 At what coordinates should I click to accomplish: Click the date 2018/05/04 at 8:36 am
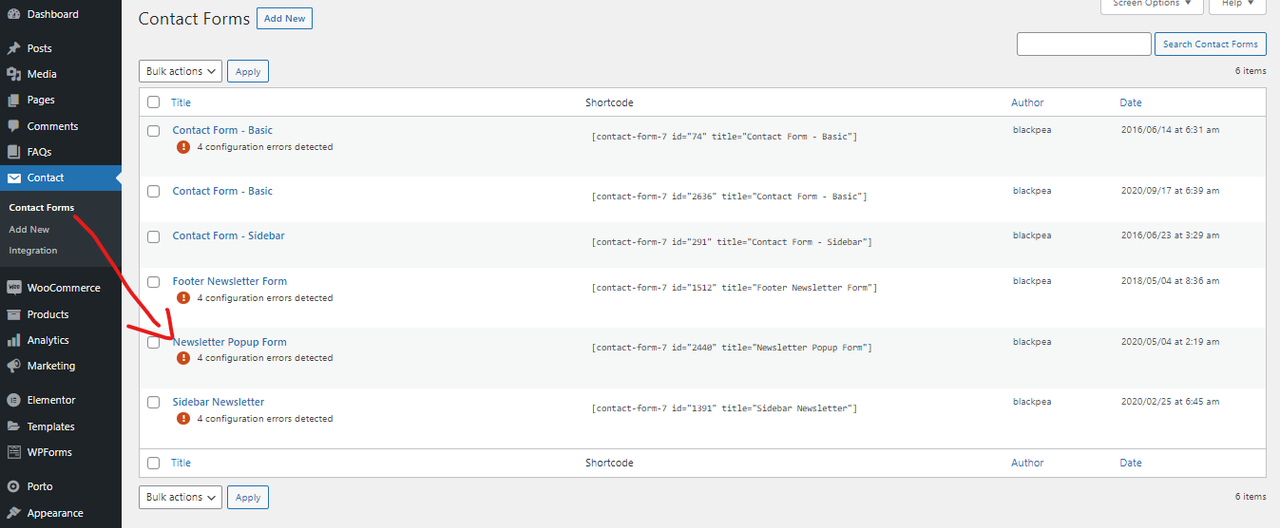point(1170,281)
